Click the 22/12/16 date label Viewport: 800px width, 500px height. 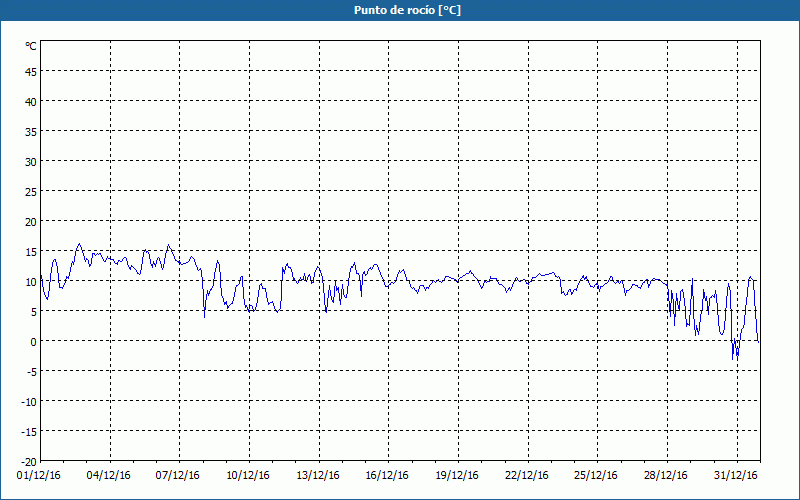pyautogui.click(x=527, y=476)
